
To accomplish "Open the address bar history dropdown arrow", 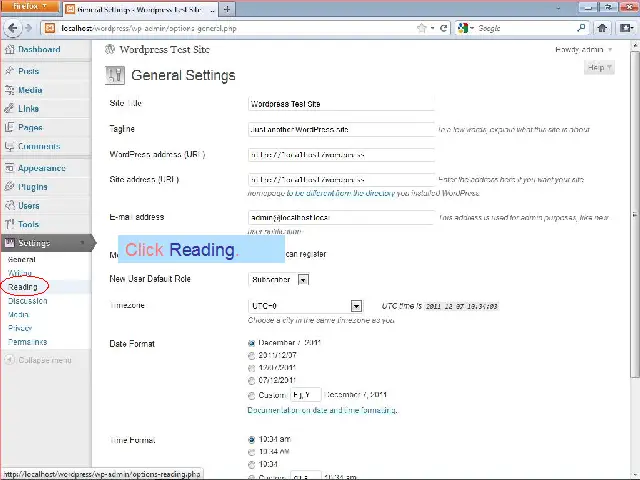I will click(x=432, y=28).
